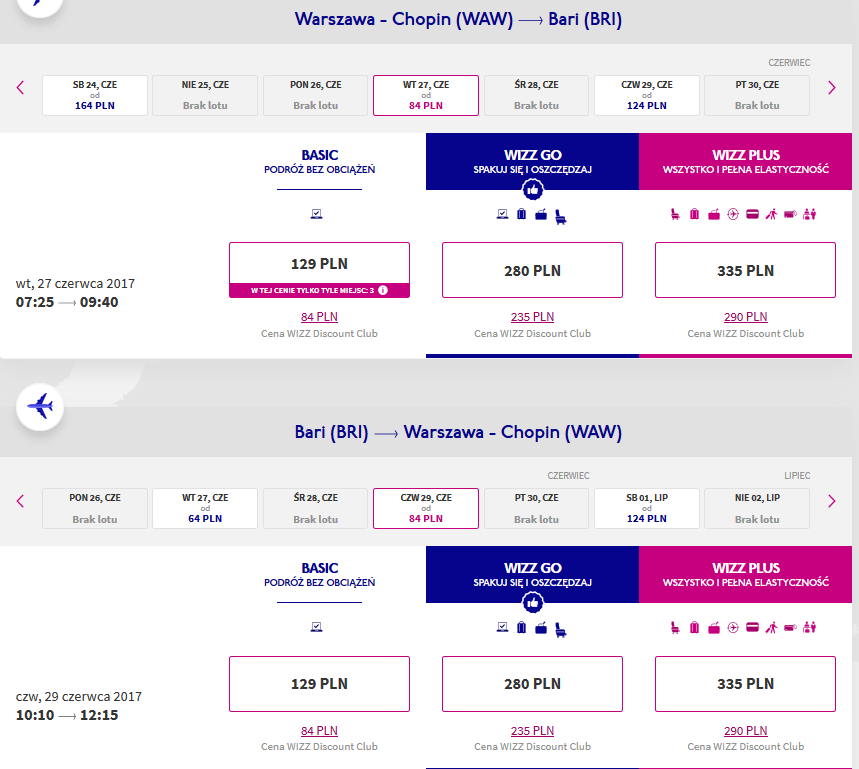Screen dimensions: 859x769
Task: Choose outbound WIZZ GO fare 280 PLN
Action: [x=532, y=270]
